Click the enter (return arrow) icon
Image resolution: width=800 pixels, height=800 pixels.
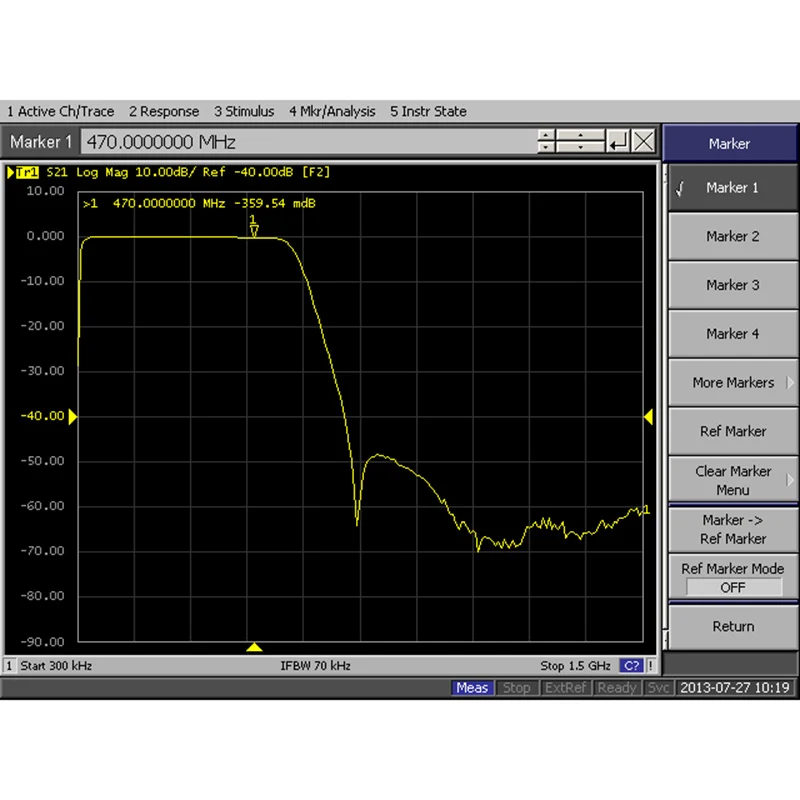(618, 141)
